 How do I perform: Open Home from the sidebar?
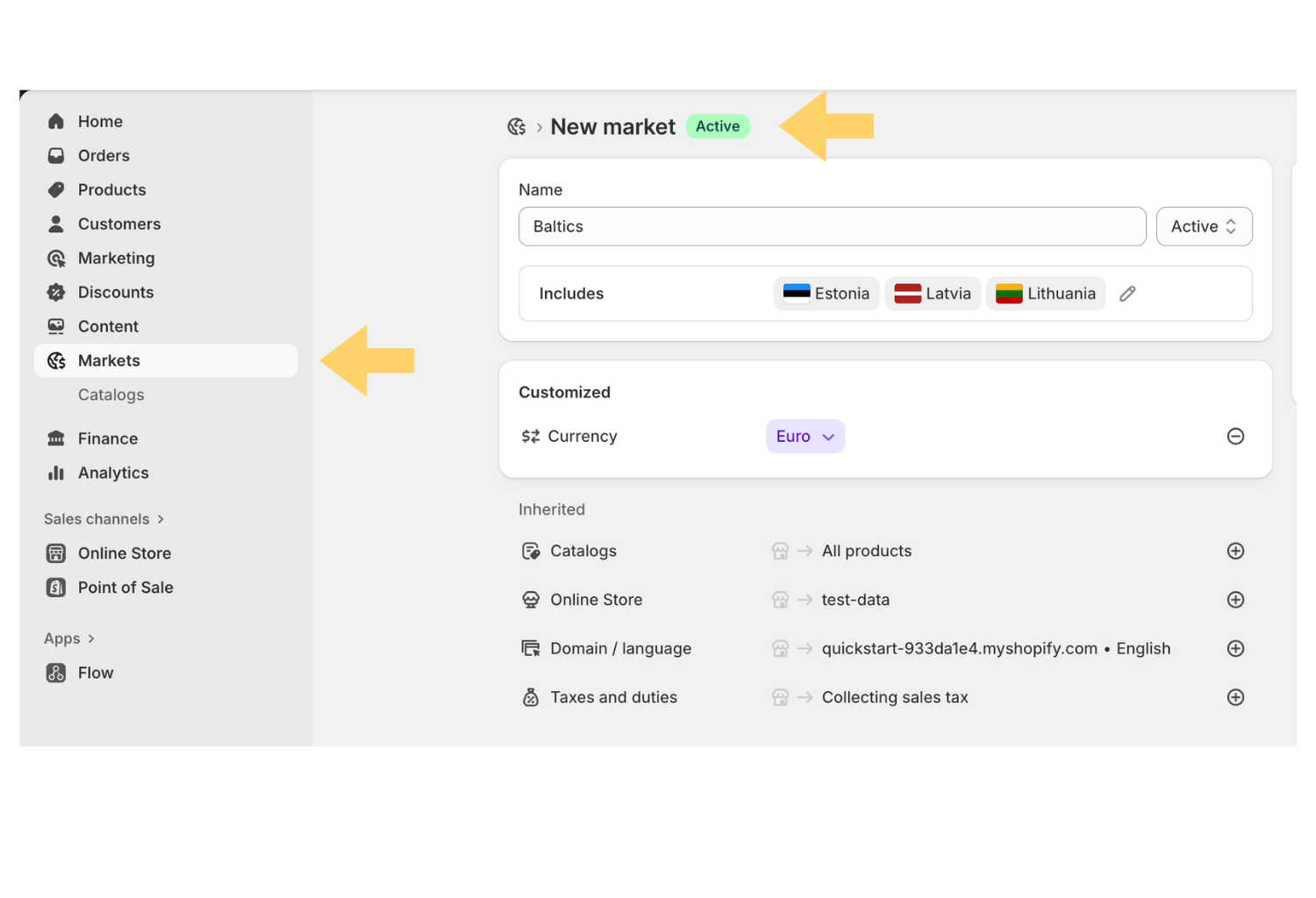point(100,122)
